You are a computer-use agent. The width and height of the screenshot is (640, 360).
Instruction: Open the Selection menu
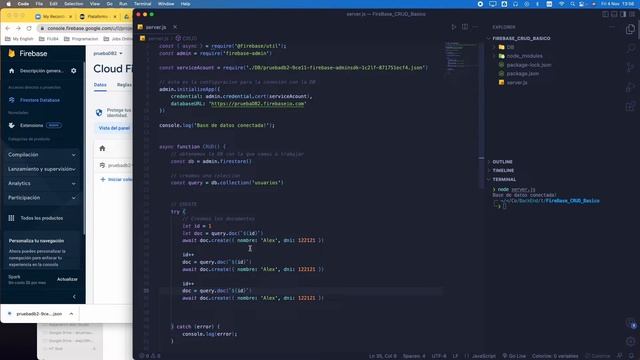point(73,4)
